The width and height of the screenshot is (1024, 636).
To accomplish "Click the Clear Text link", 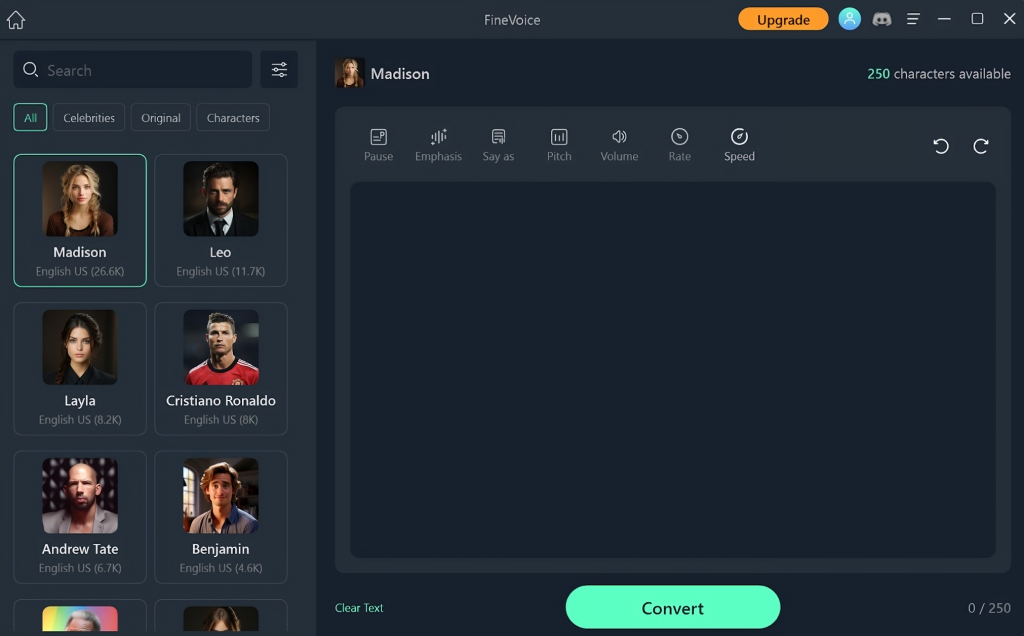I will point(359,607).
